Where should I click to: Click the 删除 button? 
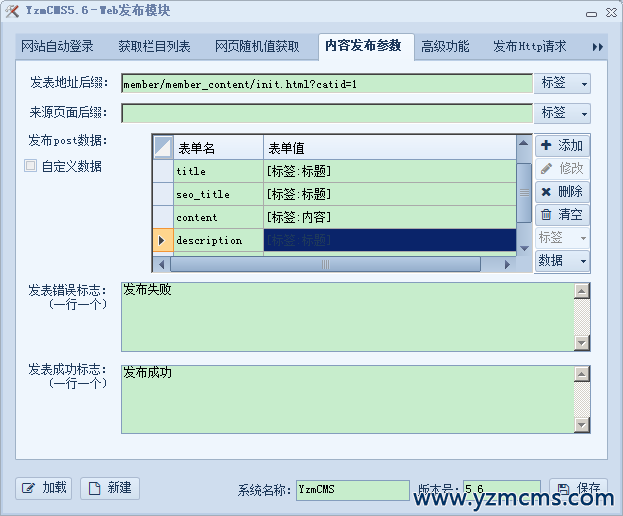[x=562, y=192]
